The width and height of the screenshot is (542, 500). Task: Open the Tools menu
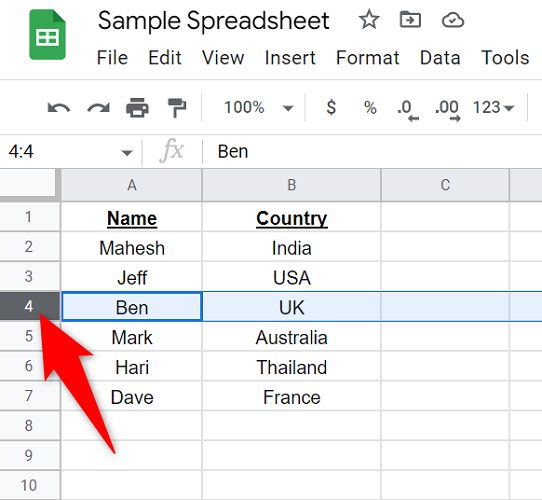[505, 57]
